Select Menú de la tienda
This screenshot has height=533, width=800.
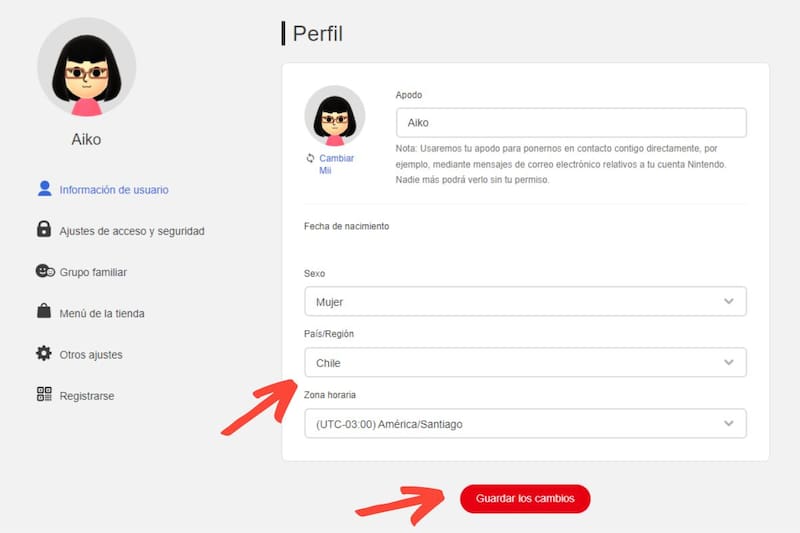click(102, 313)
